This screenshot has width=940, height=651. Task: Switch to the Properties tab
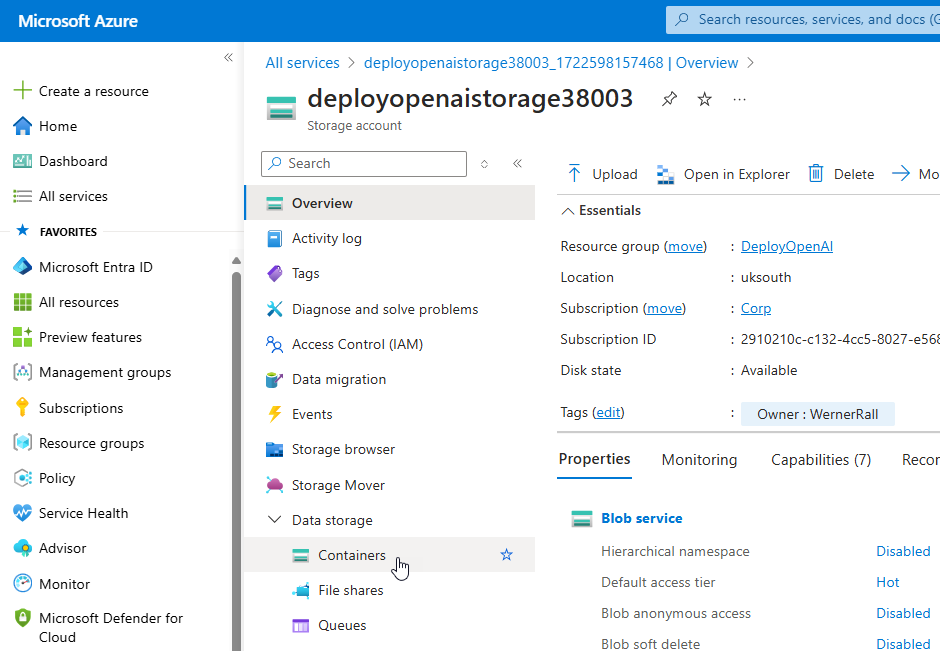pyautogui.click(x=594, y=459)
